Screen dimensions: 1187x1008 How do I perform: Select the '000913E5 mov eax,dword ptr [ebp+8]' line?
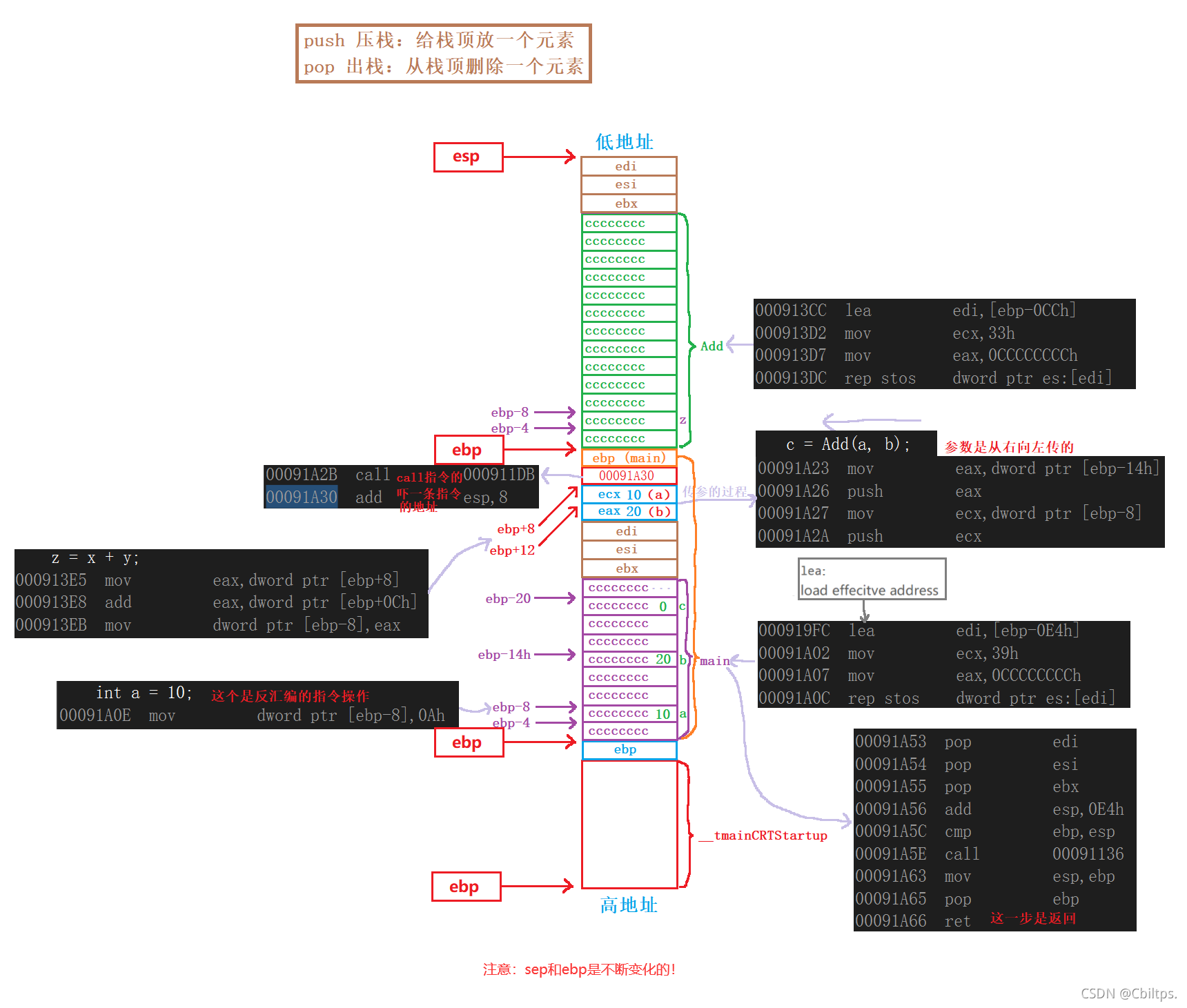click(x=208, y=580)
